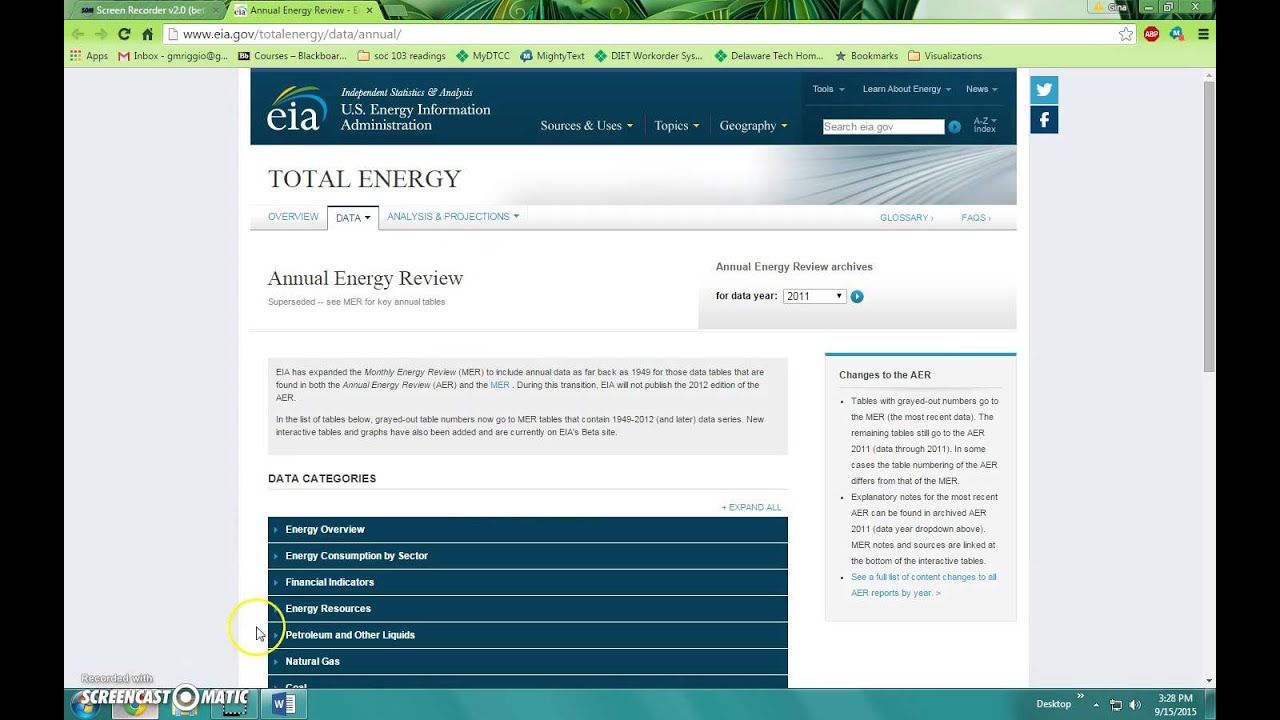This screenshot has width=1280, height=720.
Task: Open the Sources & Uses dropdown menu
Action: click(x=587, y=126)
